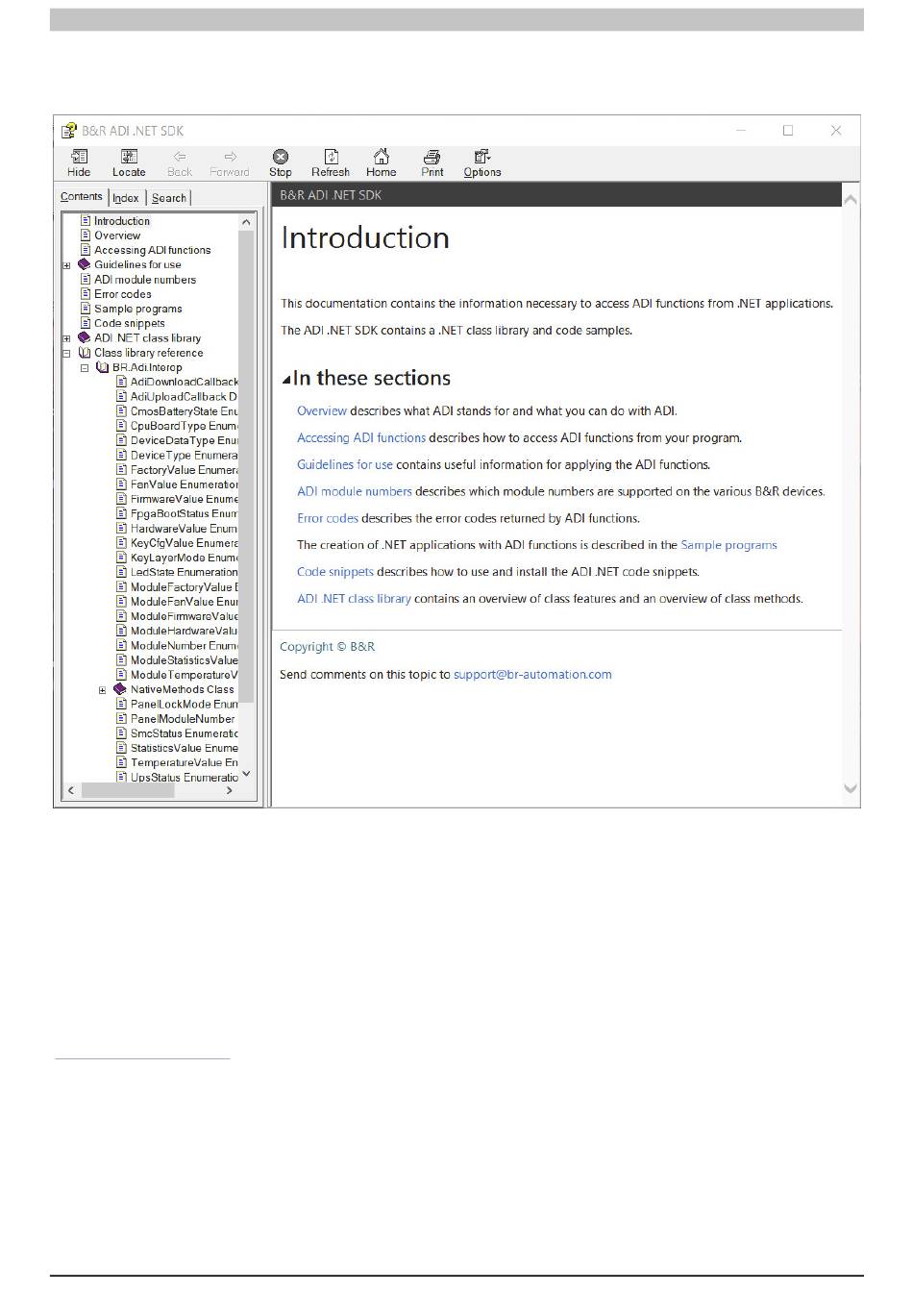Select FpgaBootStatus Enumeration tree item
Image resolution: width=913 pixels, height=1316 pixels.
[x=184, y=513]
